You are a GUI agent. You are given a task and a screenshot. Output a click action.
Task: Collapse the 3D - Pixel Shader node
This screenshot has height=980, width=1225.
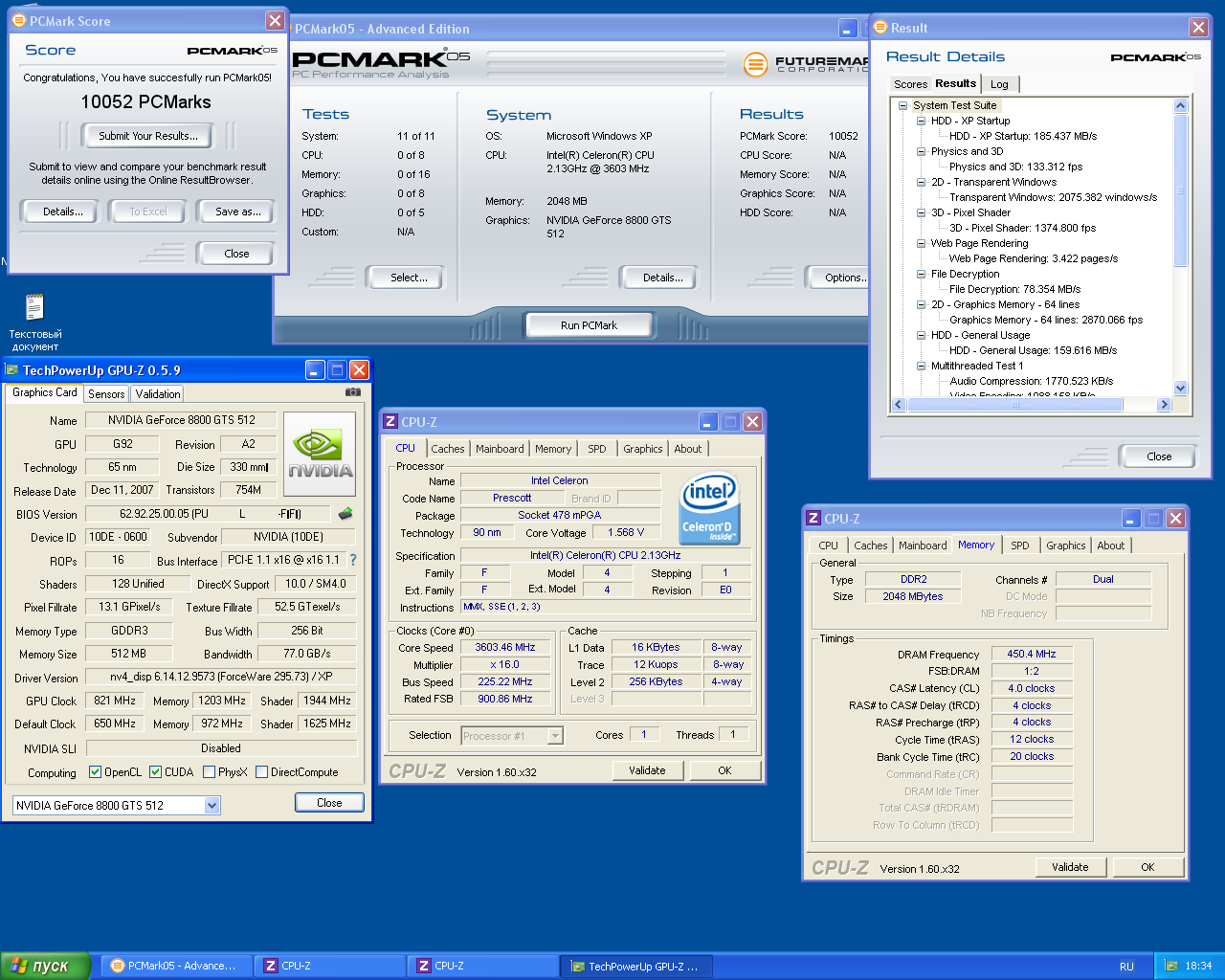point(921,212)
